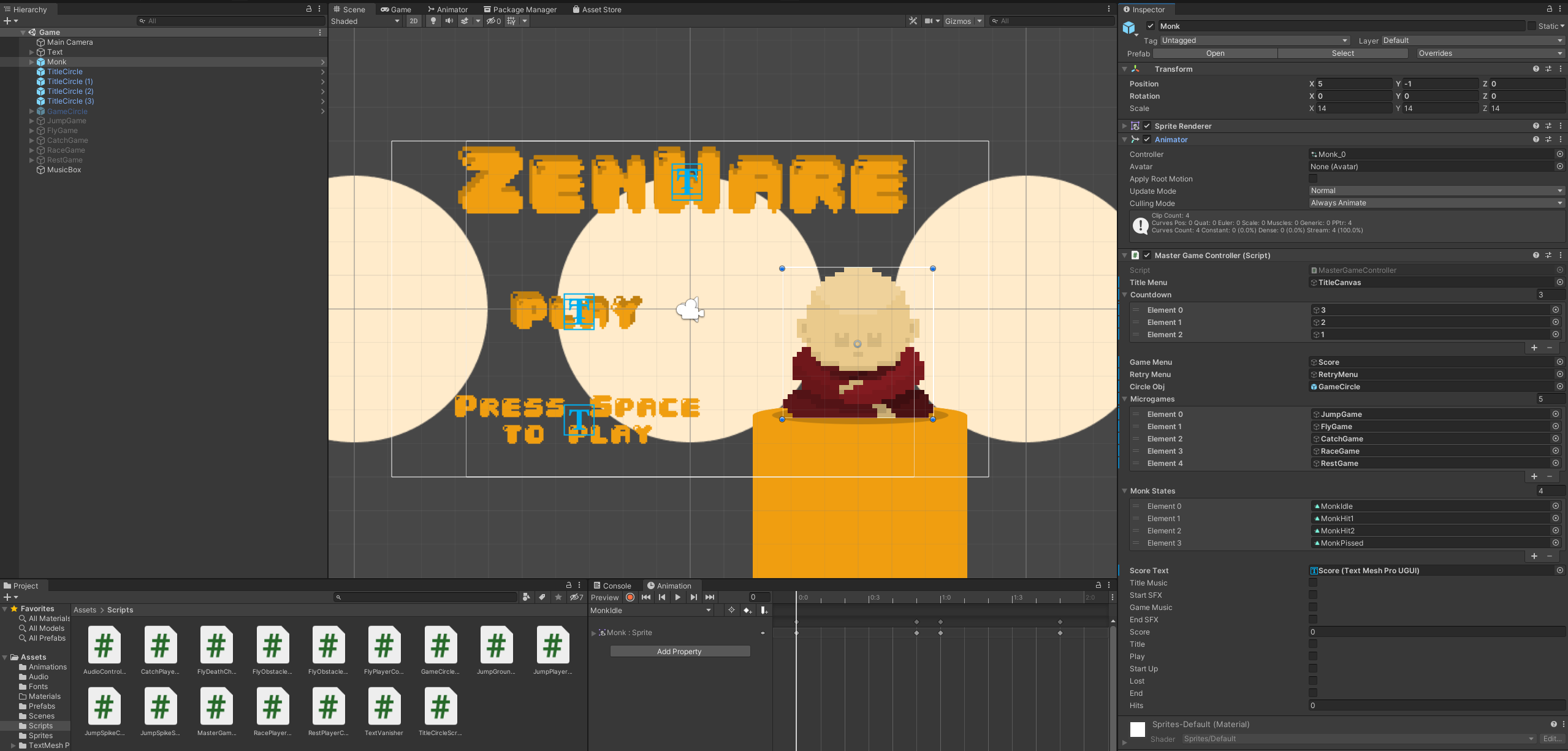Lock the Inspector panel
This screenshot has width=1568, height=751.
1549,9
